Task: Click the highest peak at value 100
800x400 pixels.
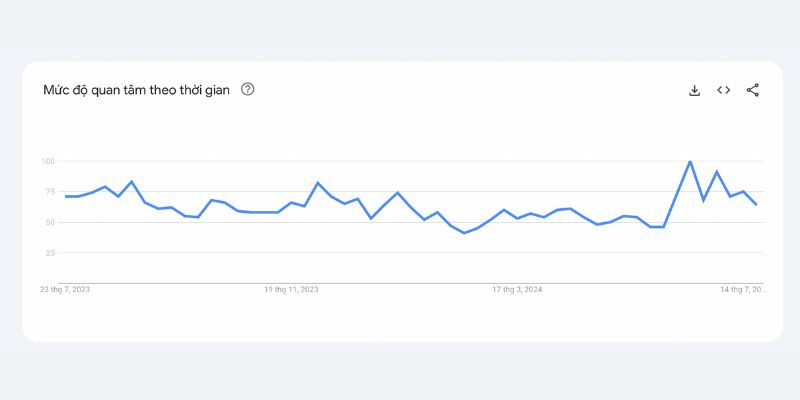Action: [690, 161]
